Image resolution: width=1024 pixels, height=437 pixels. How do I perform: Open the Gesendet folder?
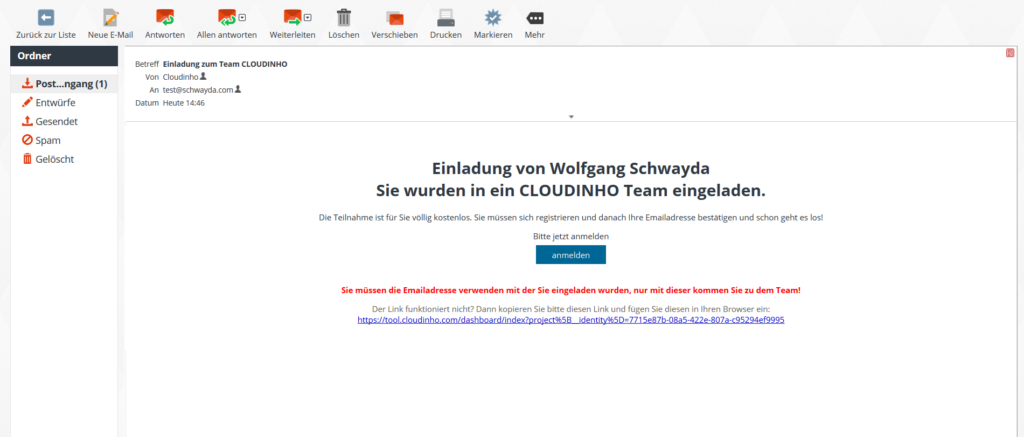coord(64,121)
